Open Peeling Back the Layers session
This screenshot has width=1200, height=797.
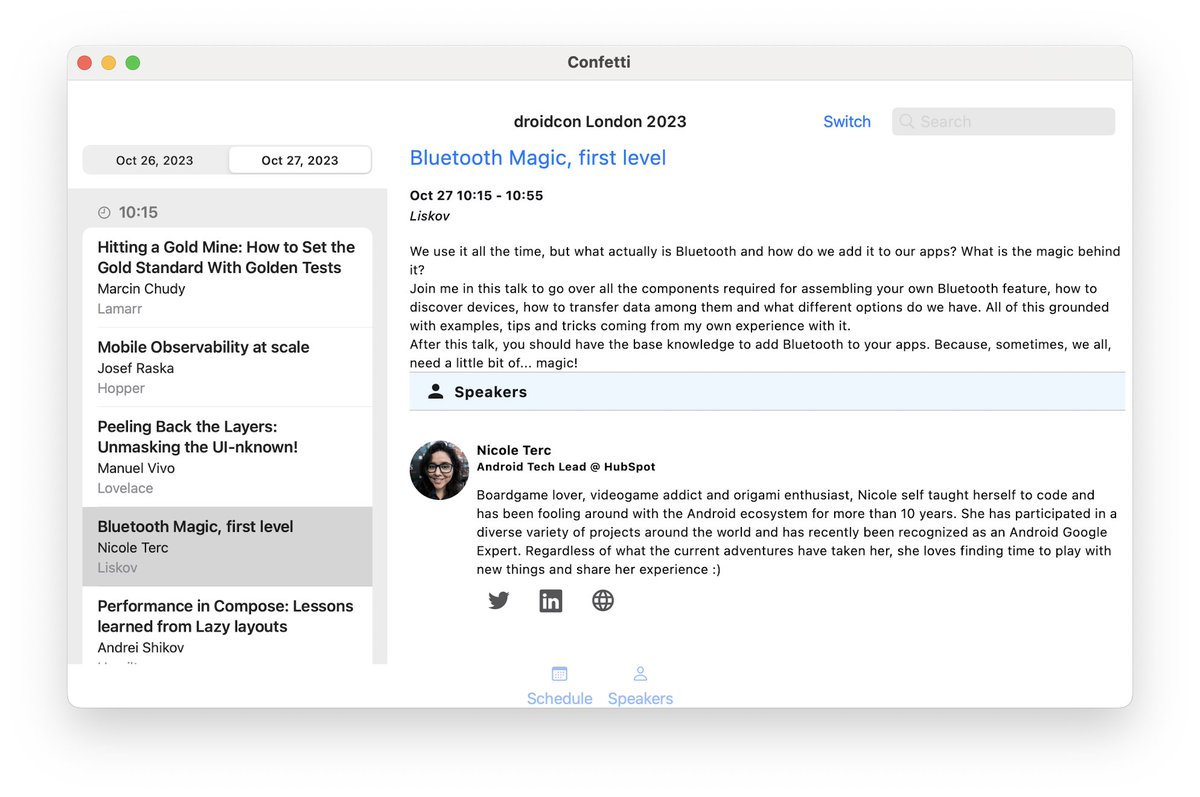point(228,457)
